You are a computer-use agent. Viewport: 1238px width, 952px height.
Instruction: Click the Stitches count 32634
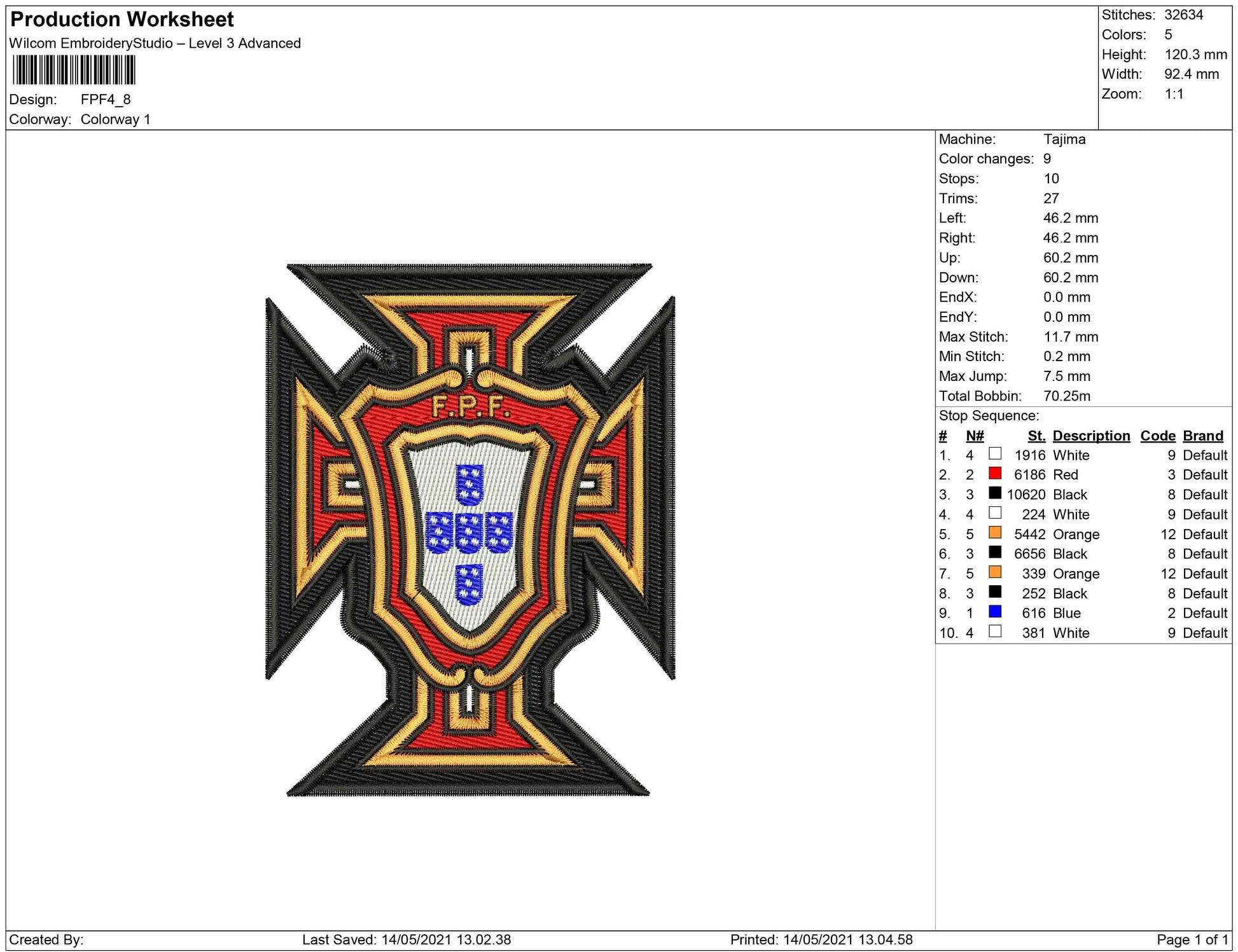point(1183,15)
